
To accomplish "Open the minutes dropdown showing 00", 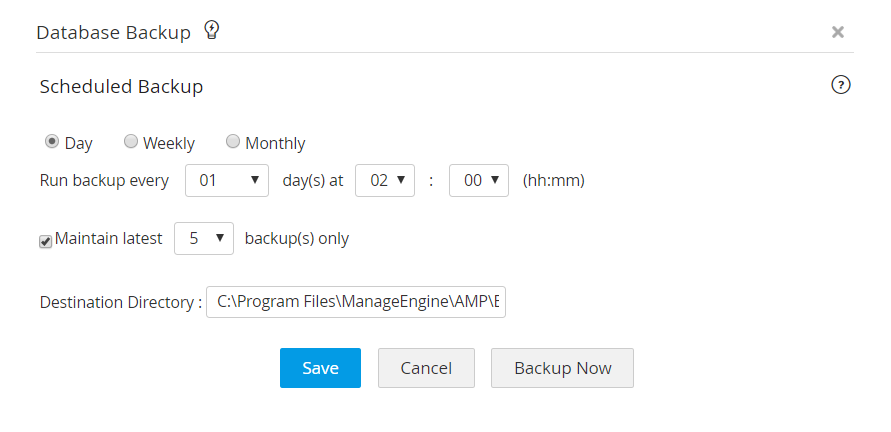I will pos(479,181).
